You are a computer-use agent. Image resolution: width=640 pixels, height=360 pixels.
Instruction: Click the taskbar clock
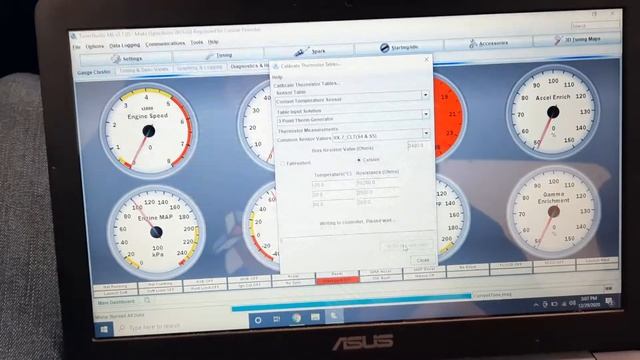588,302
